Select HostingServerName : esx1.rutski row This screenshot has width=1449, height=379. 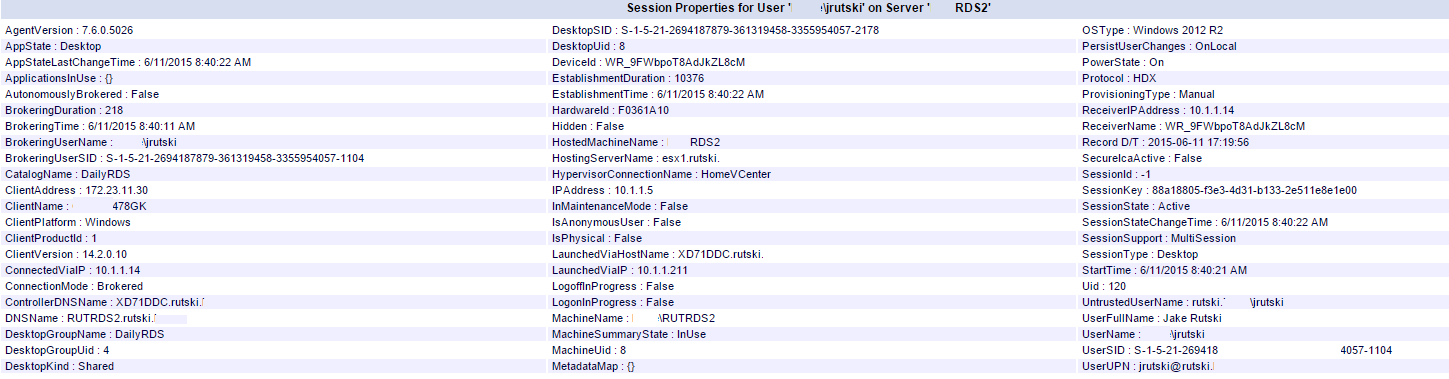tap(636, 158)
